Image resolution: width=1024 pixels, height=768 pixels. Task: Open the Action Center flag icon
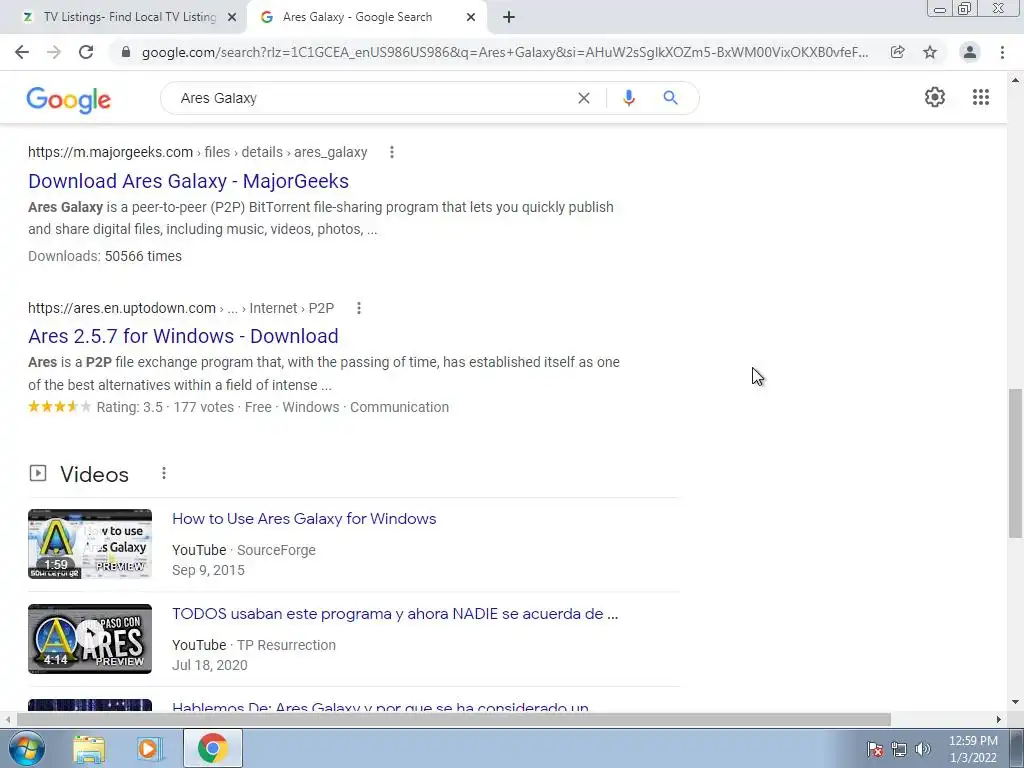pos(875,749)
